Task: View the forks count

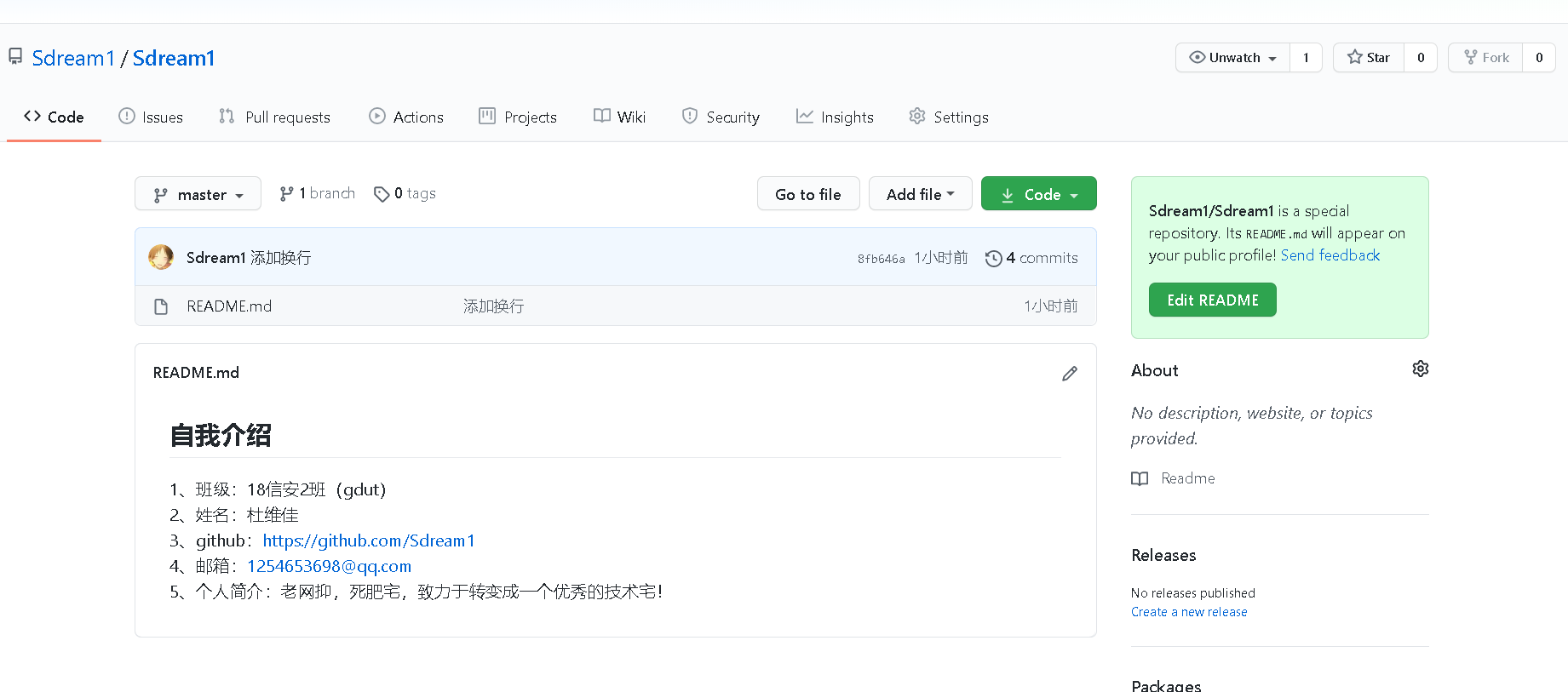Action: [1539, 58]
